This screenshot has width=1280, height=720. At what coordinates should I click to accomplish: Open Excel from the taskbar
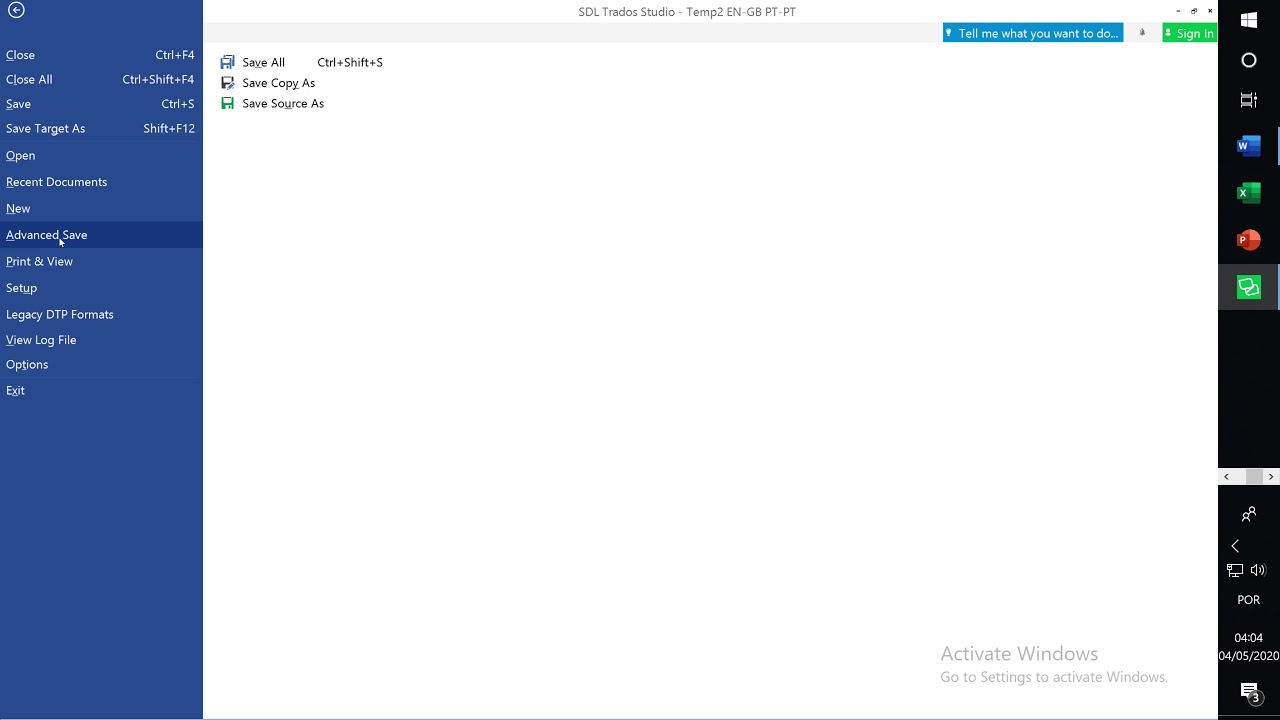pos(1249,193)
